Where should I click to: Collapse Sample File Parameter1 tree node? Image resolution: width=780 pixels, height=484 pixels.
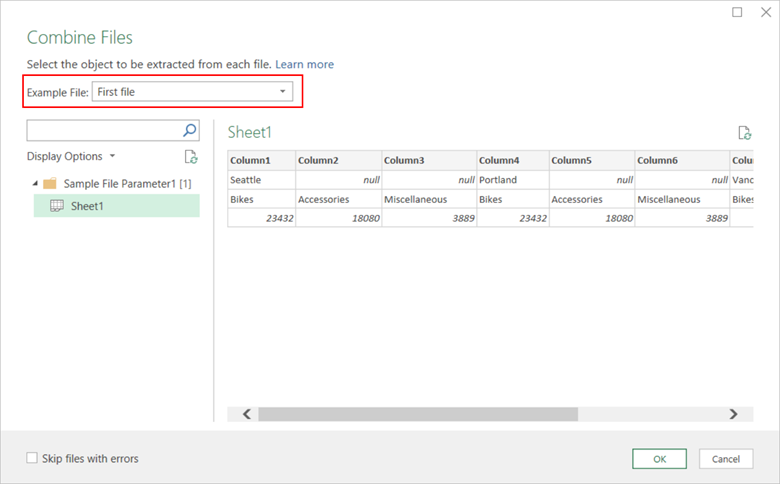(35, 184)
